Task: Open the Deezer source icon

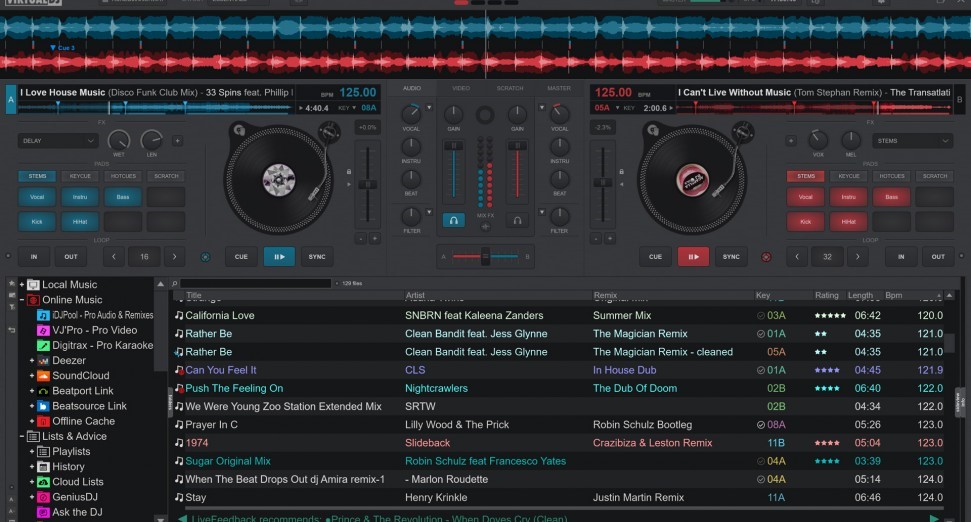Action: pos(43,361)
